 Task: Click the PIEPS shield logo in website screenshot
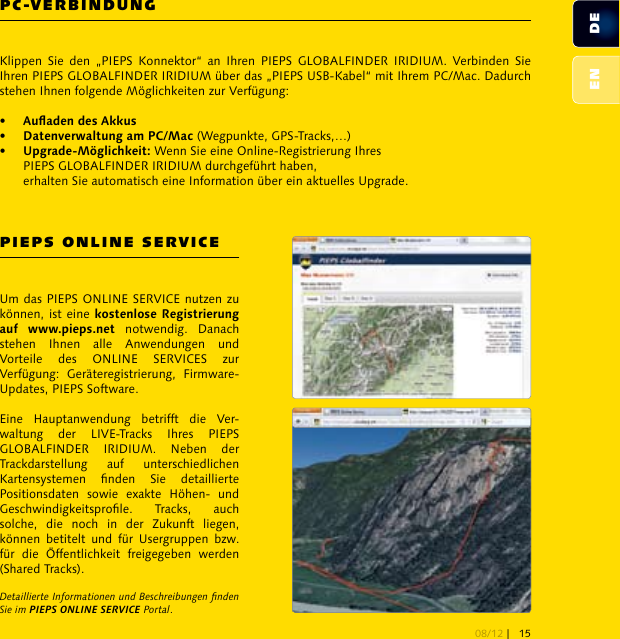pyautogui.click(x=306, y=262)
